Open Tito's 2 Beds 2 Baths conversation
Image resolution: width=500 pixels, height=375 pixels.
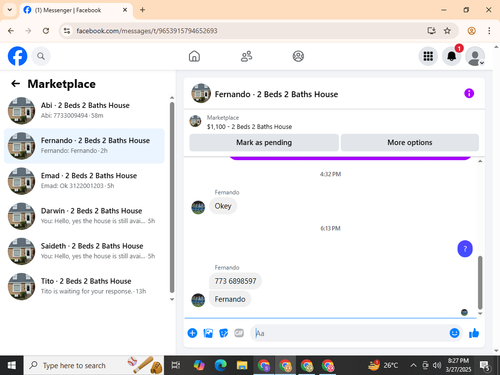(x=85, y=286)
